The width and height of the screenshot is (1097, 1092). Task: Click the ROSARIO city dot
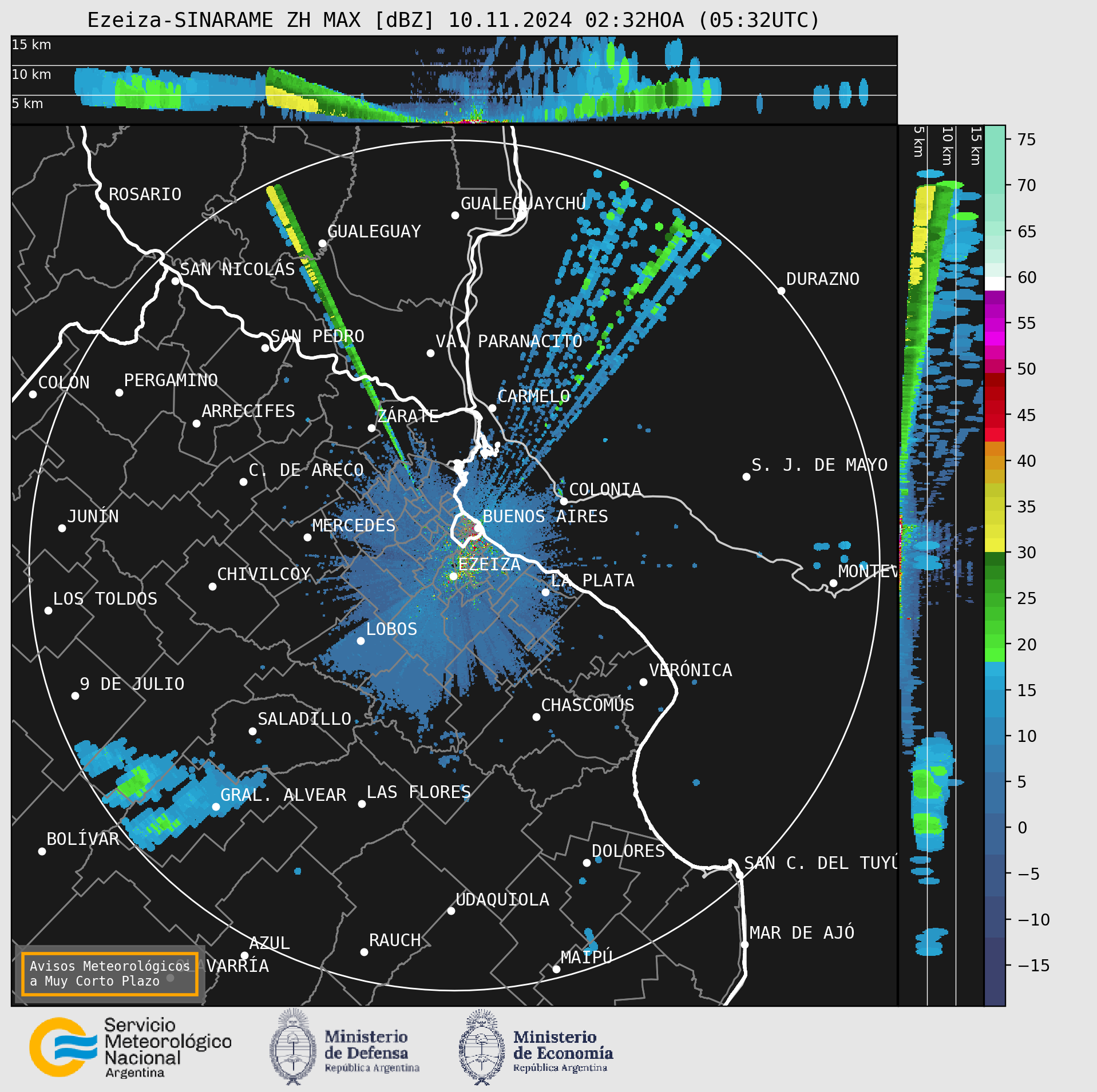tap(104, 206)
